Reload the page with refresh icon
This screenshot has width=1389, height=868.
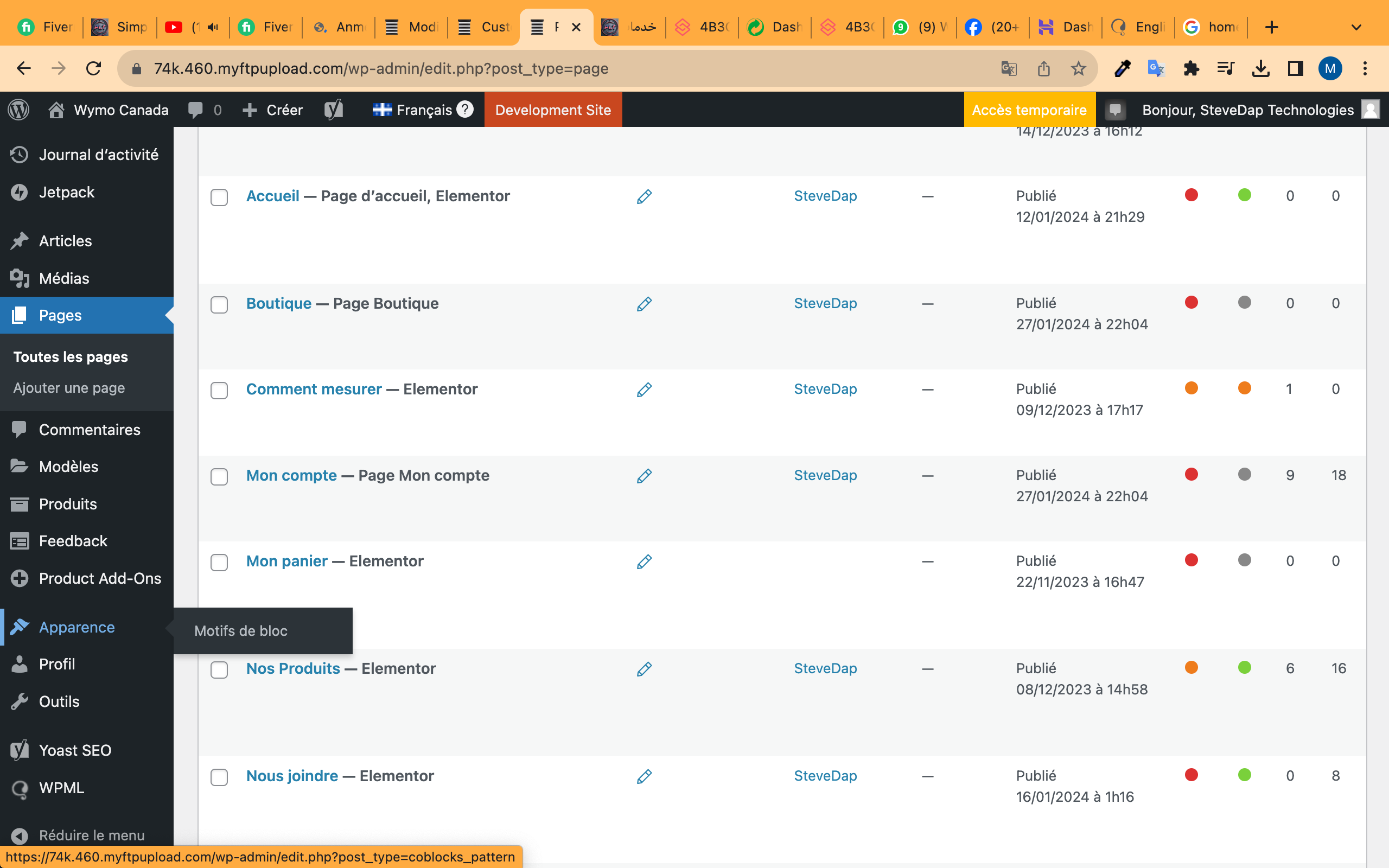[x=93, y=69]
